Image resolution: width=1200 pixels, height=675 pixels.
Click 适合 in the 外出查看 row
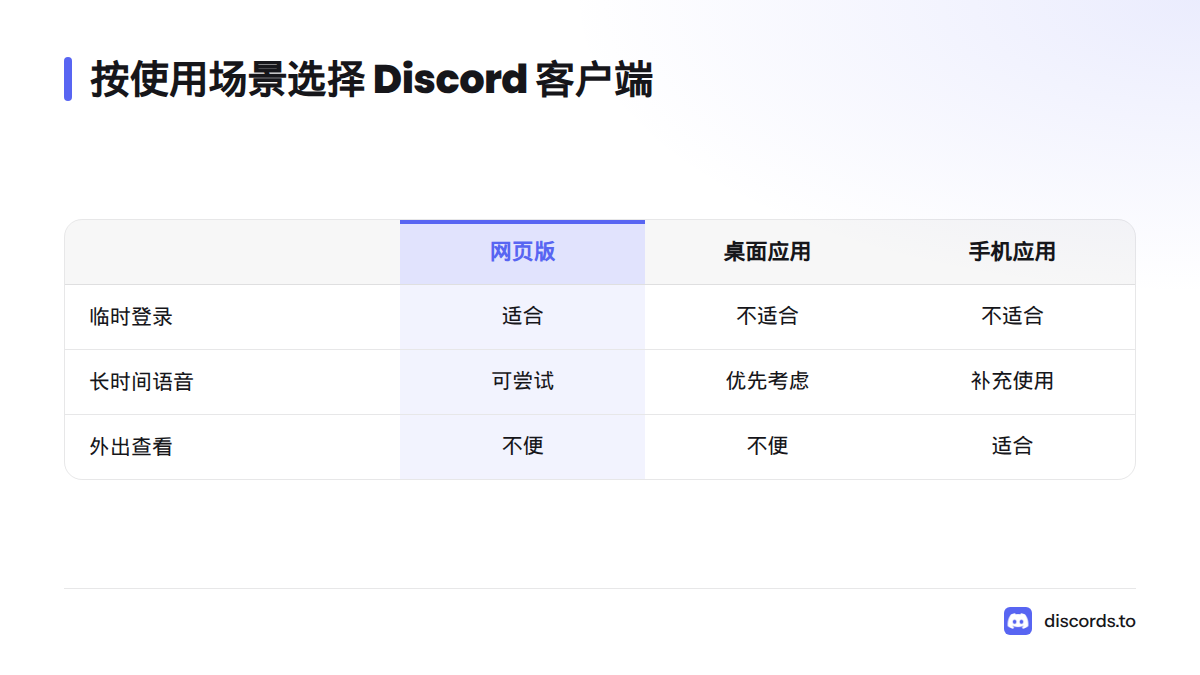coord(1012,447)
